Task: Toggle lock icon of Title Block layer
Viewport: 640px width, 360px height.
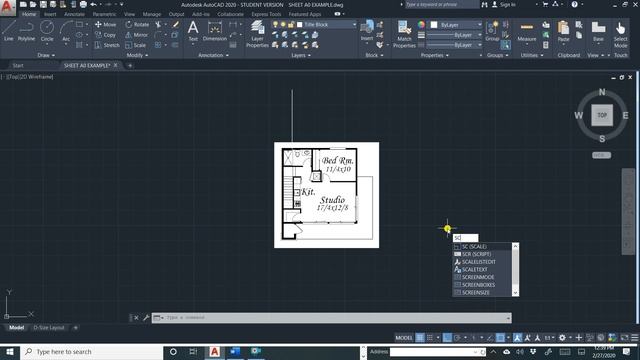Action: pyautogui.click(x=291, y=24)
